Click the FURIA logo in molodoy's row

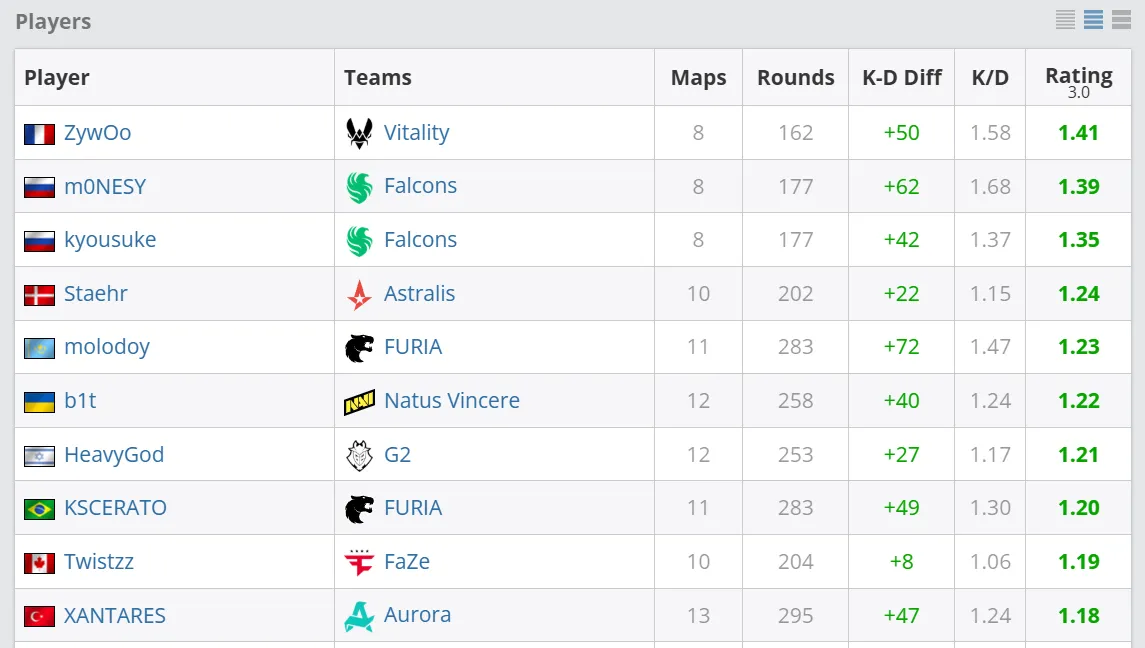coord(359,348)
